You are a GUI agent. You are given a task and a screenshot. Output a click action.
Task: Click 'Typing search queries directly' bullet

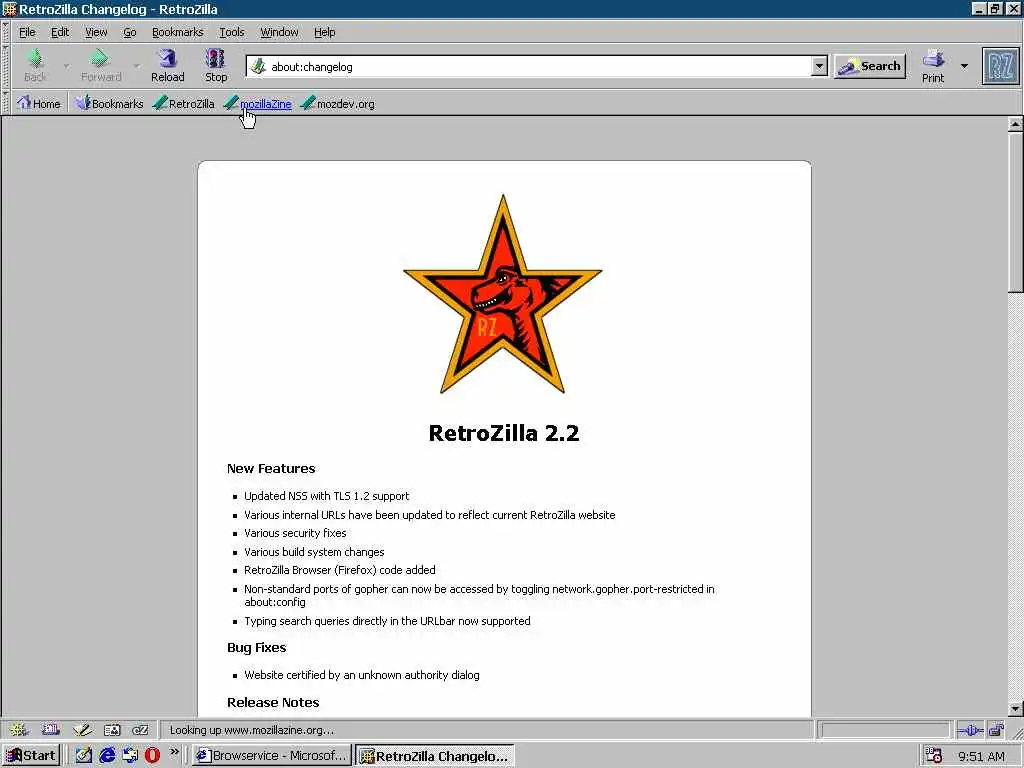[x=387, y=621]
